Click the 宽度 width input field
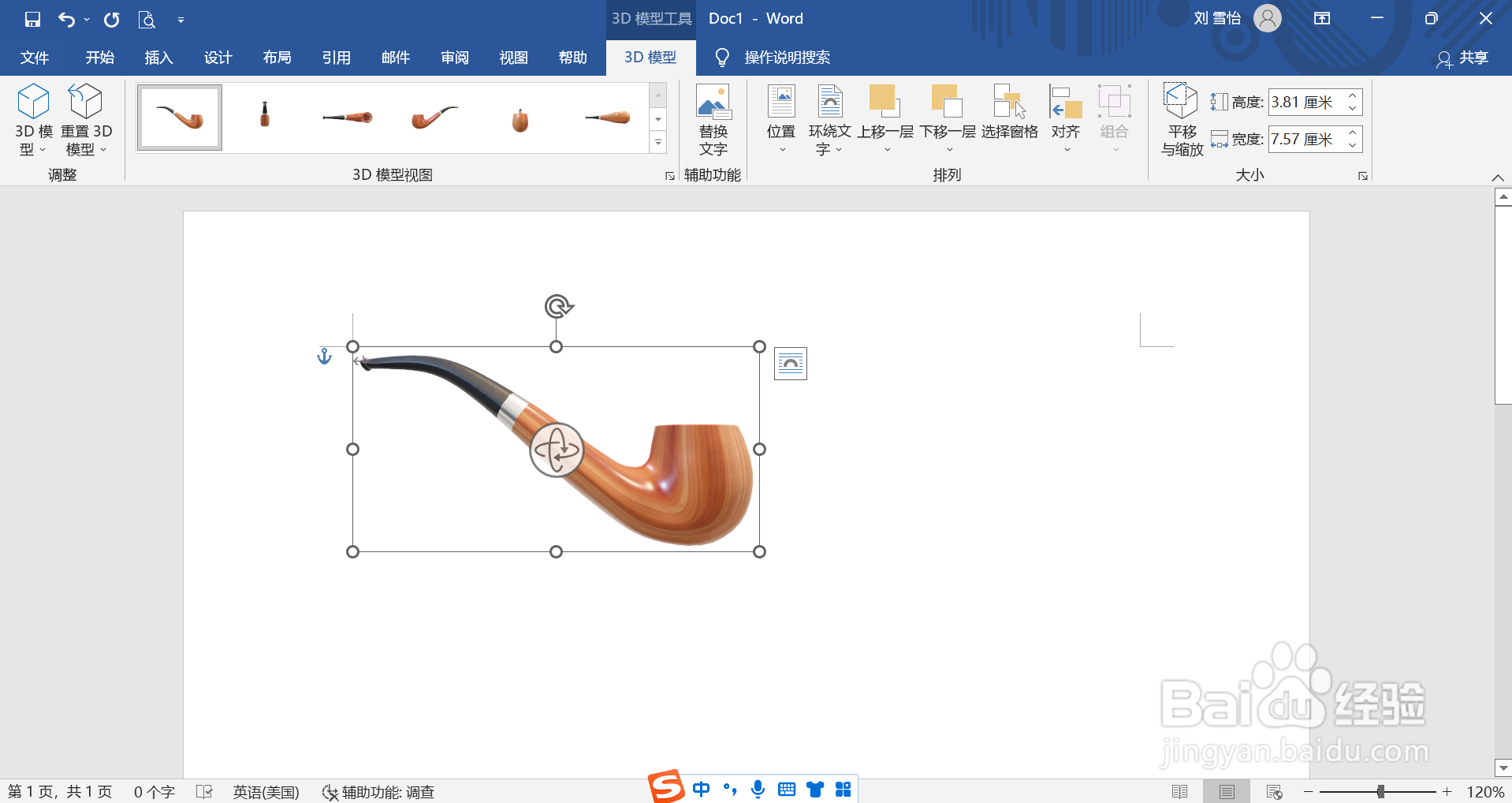The width and height of the screenshot is (1512, 803). coord(1305,139)
